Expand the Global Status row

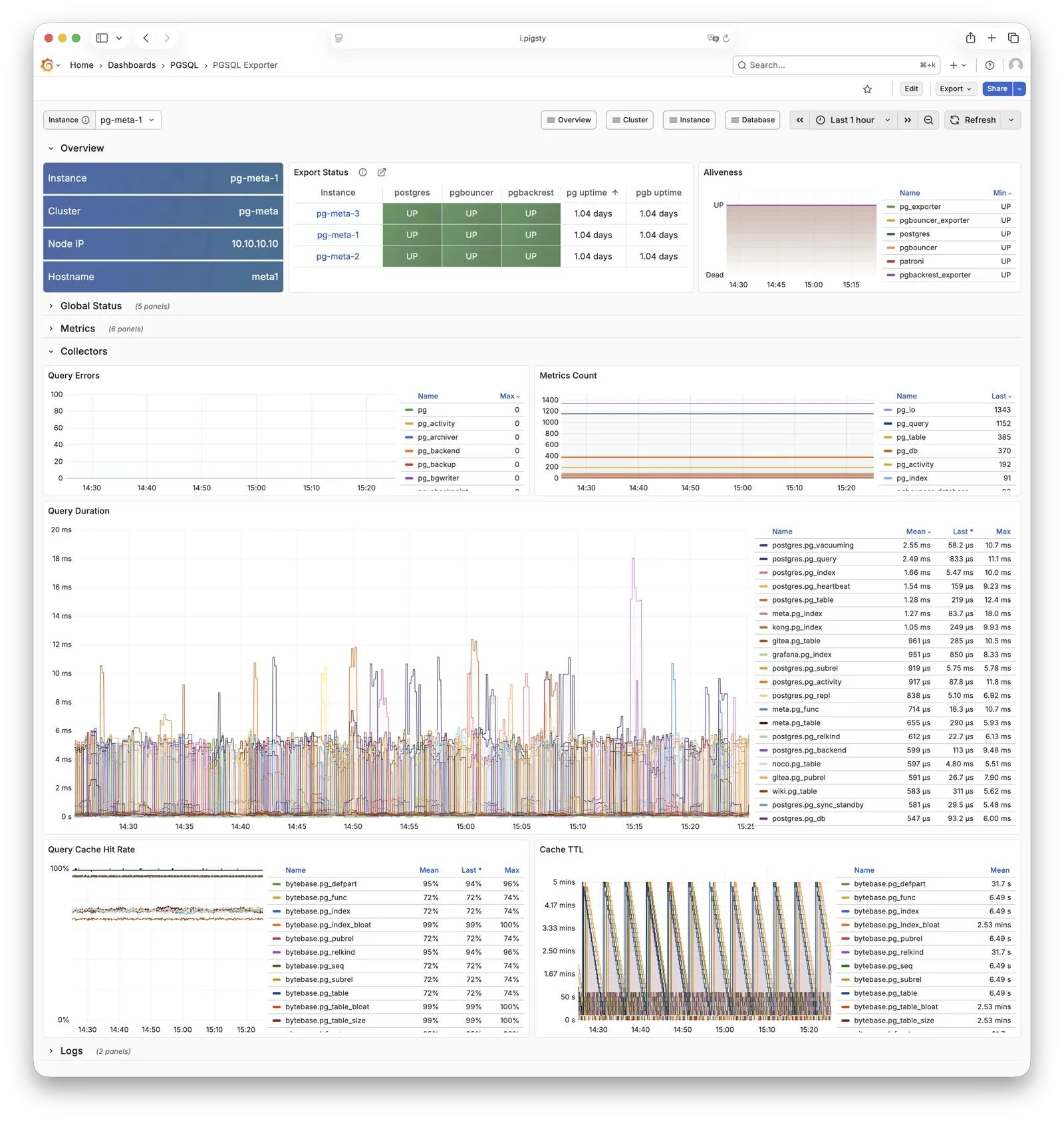tap(90, 306)
